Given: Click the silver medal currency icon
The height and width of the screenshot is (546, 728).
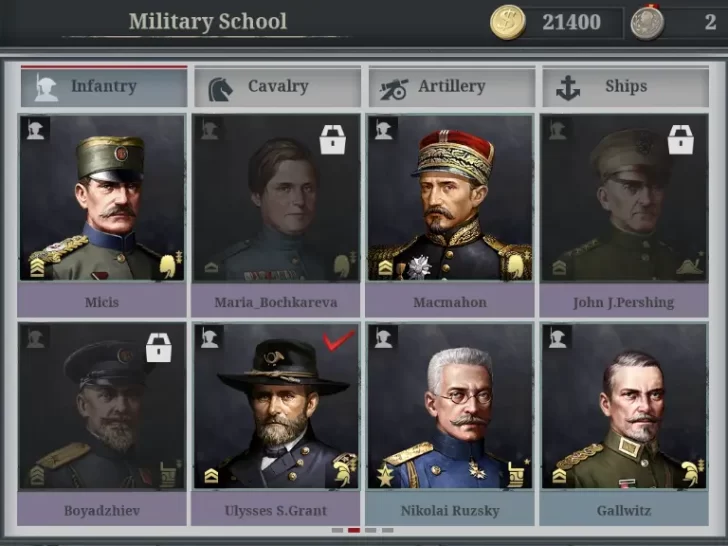Looking at the screenshot, I should (x=647, y=22).
